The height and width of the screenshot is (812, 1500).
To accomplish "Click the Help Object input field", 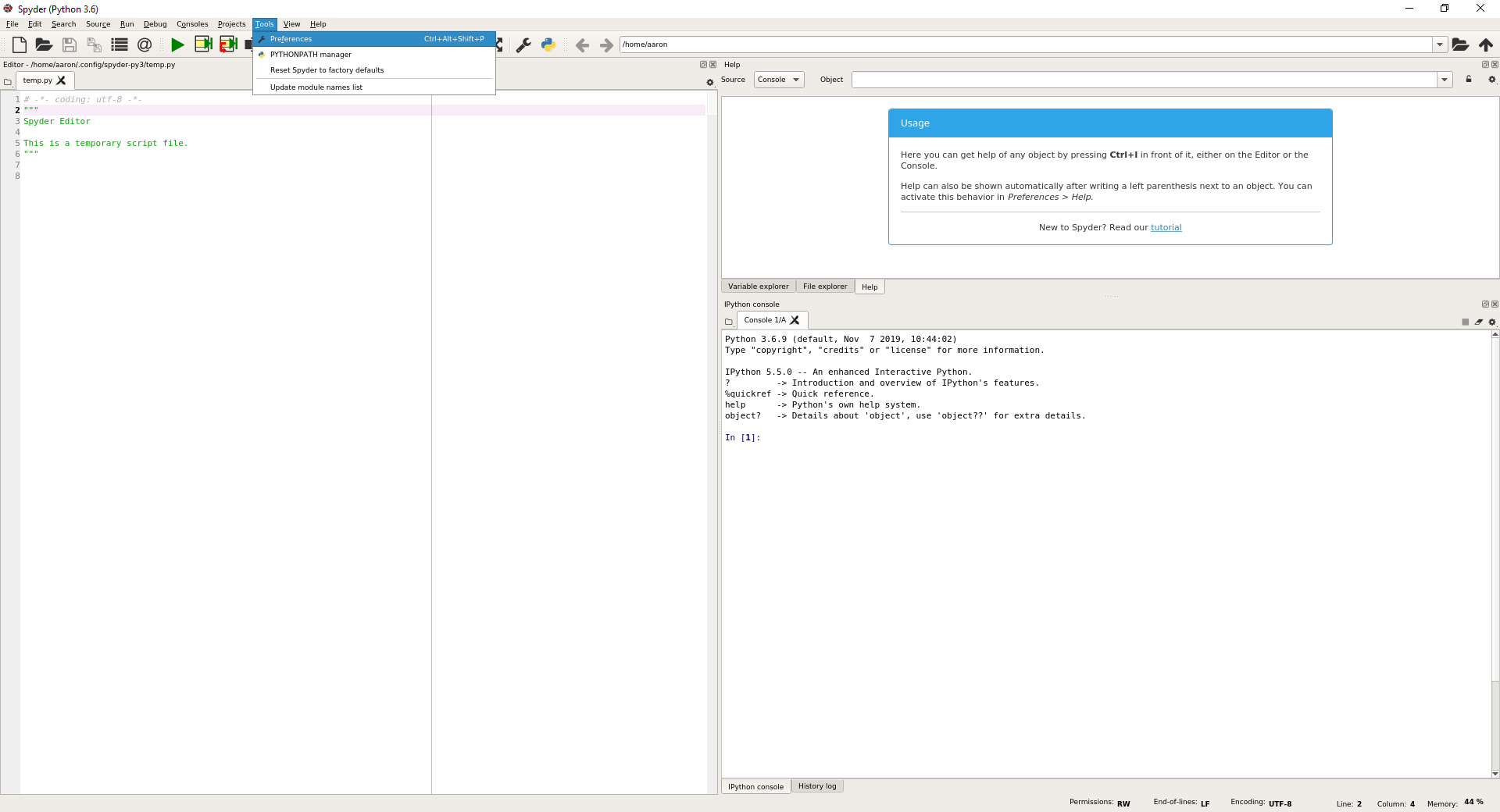I will click(1145, 80).
